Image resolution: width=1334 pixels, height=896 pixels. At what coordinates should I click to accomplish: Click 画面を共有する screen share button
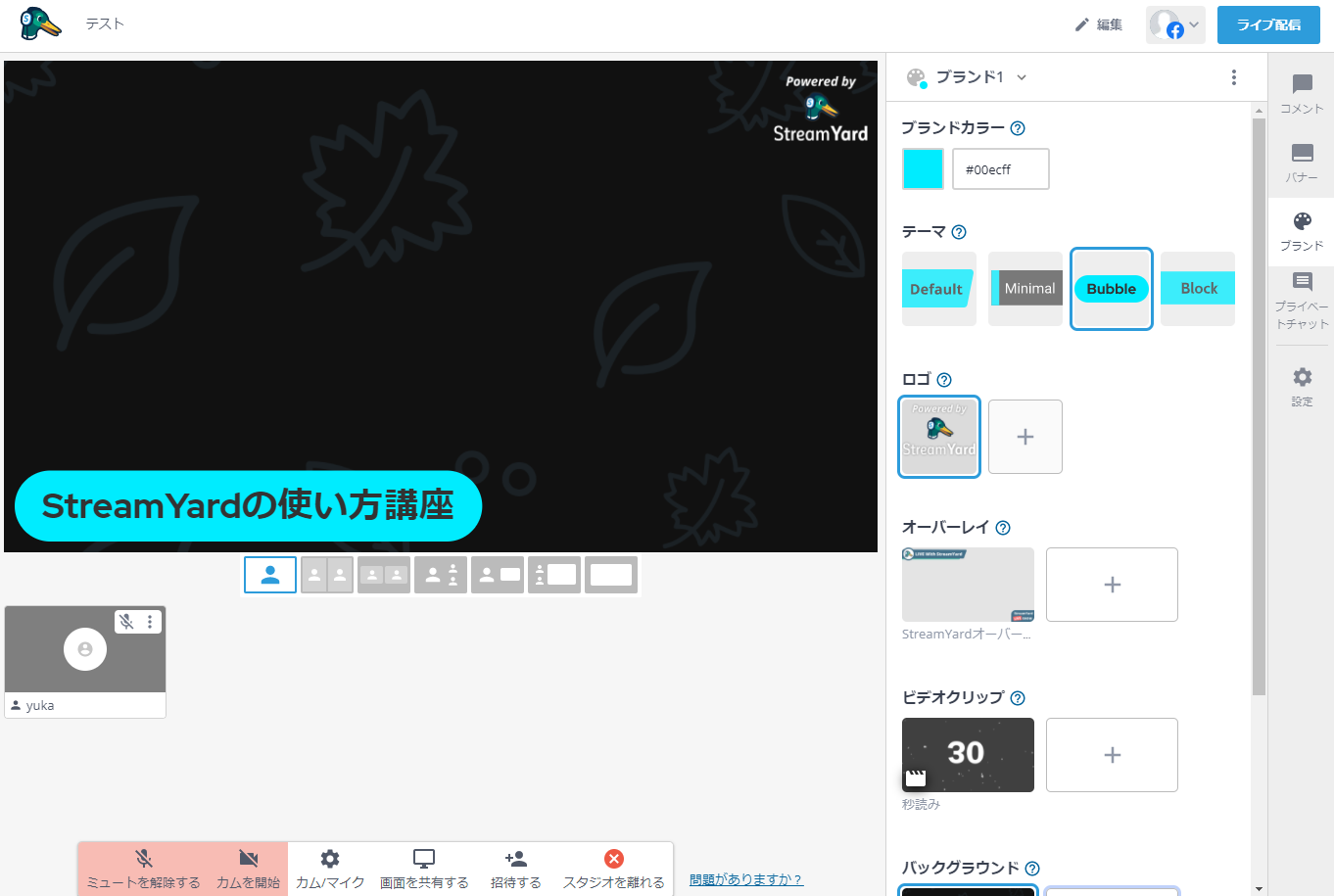(424, 869)
